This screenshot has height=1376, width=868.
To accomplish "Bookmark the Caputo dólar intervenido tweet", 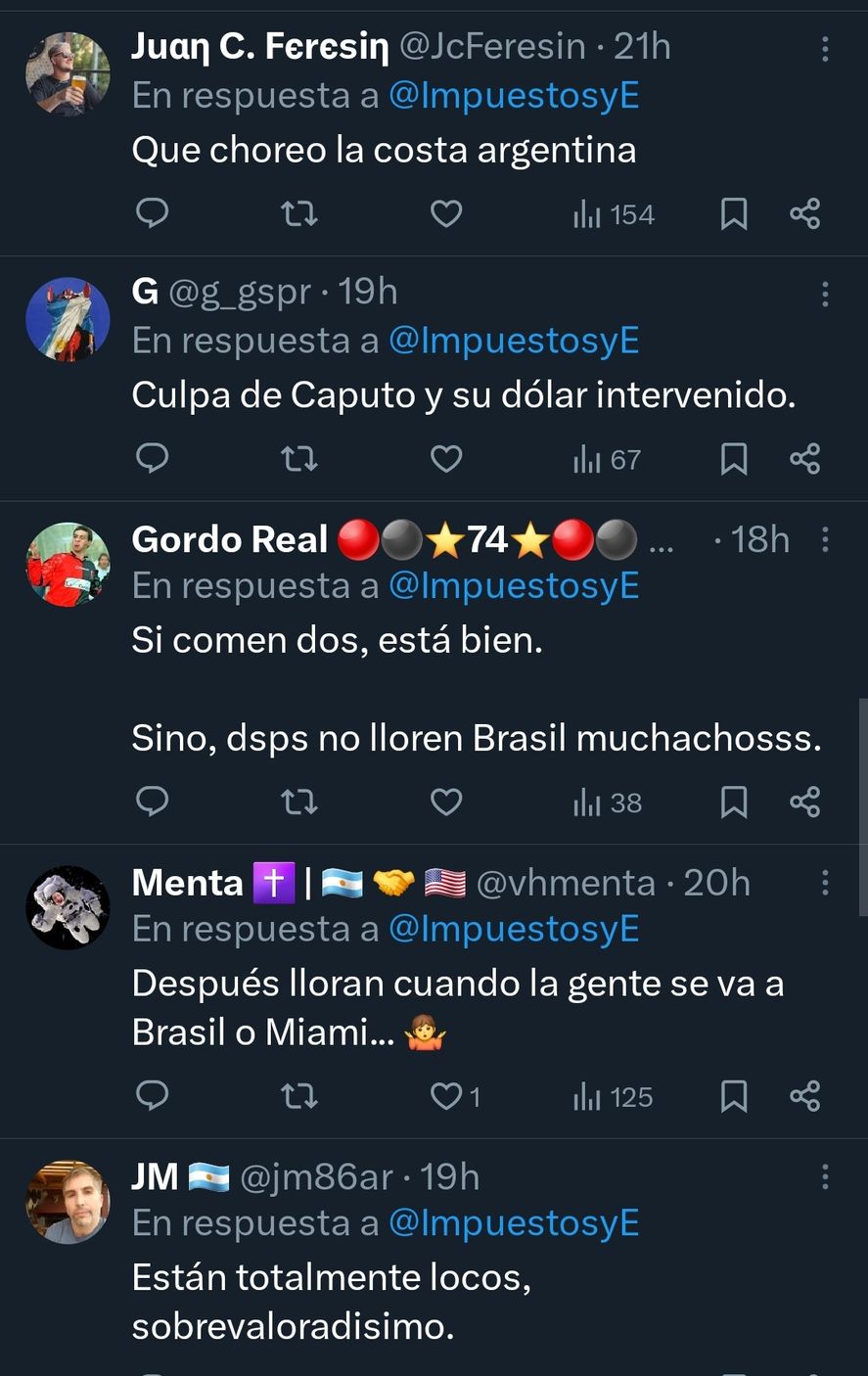I will [734, 458].
